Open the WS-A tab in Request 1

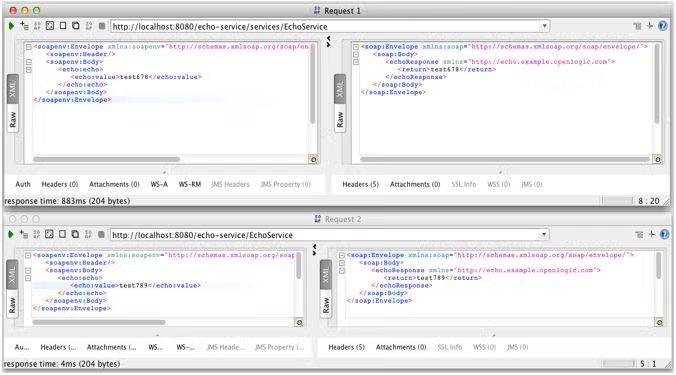(x=159, y=184)
